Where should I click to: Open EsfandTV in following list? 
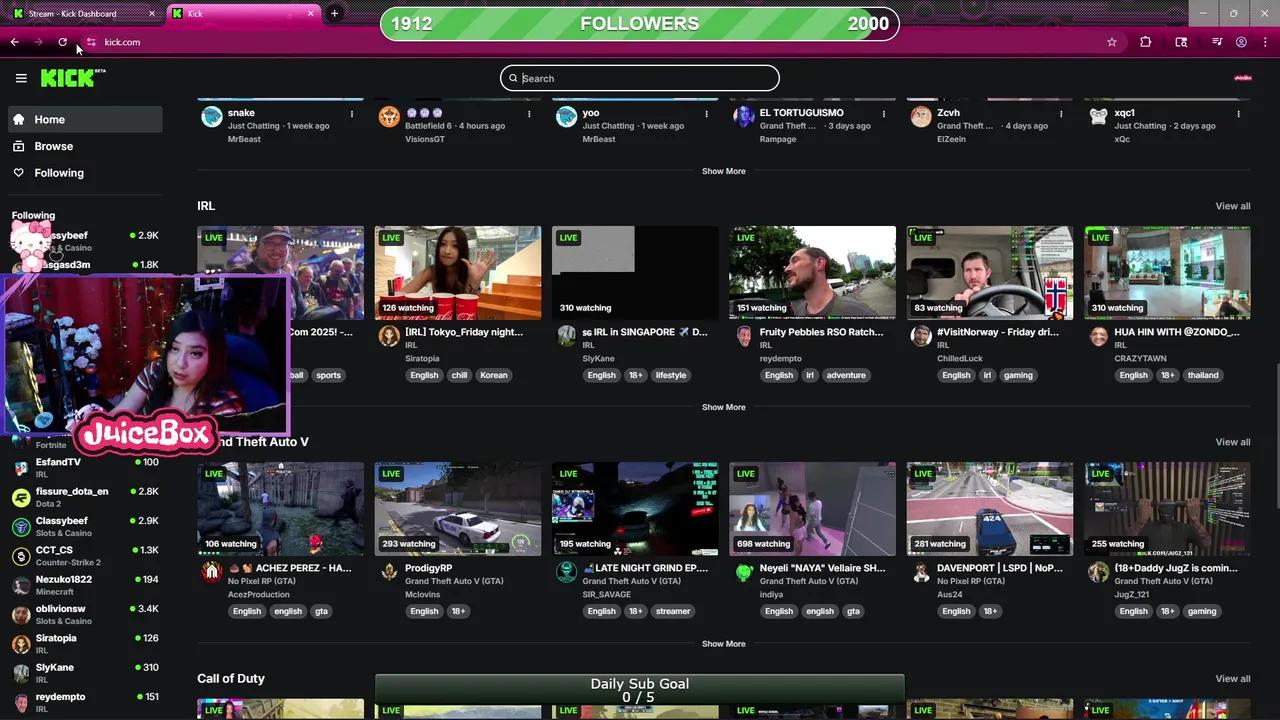pos(85,468)
